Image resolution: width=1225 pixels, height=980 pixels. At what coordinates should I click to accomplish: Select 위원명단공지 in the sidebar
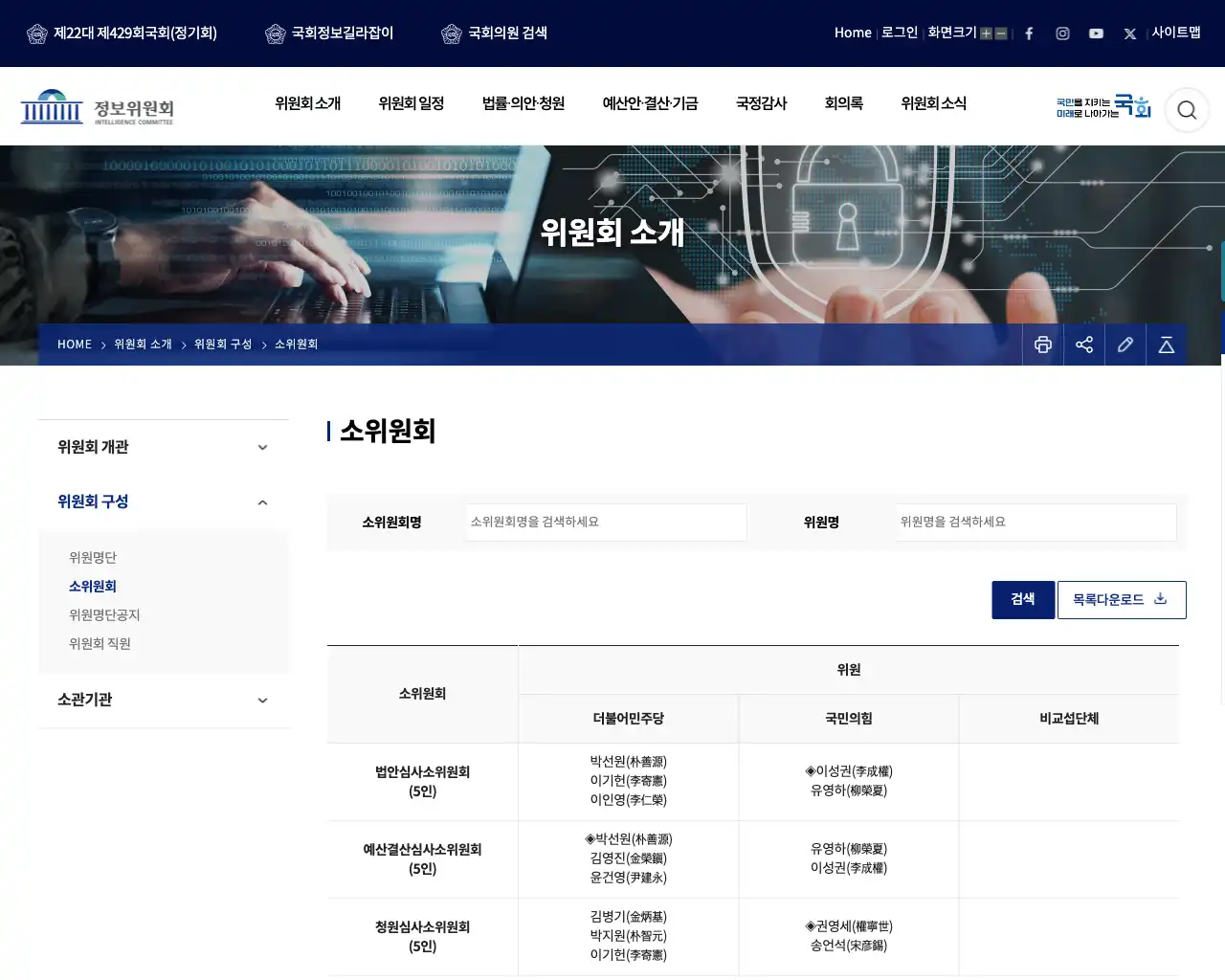click(104, 615)
